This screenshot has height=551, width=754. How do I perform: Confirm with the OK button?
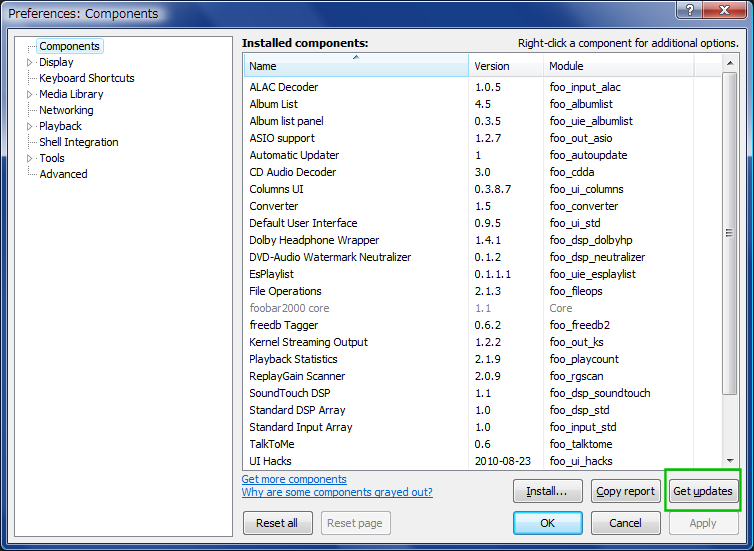(x=548, y=523)
